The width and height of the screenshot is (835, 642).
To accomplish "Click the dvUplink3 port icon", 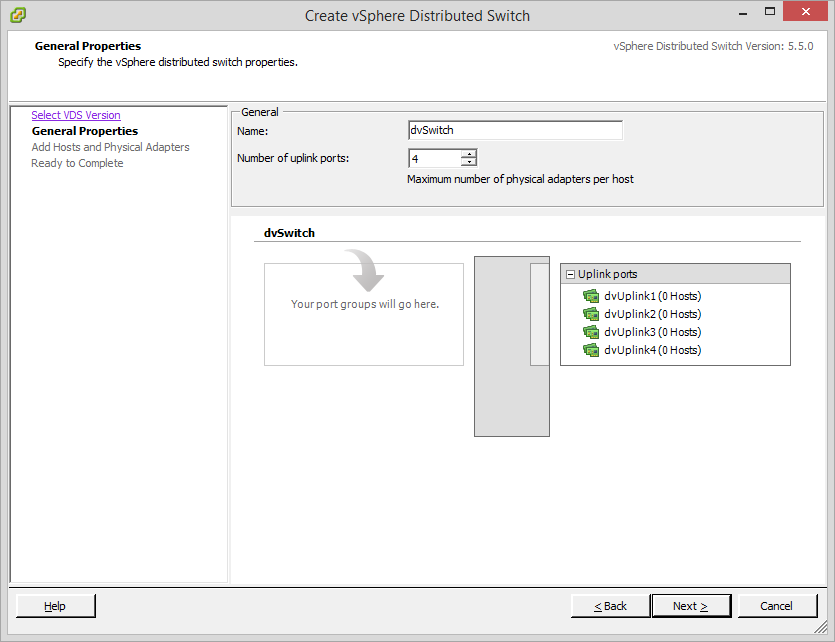I will coord(590,332).
